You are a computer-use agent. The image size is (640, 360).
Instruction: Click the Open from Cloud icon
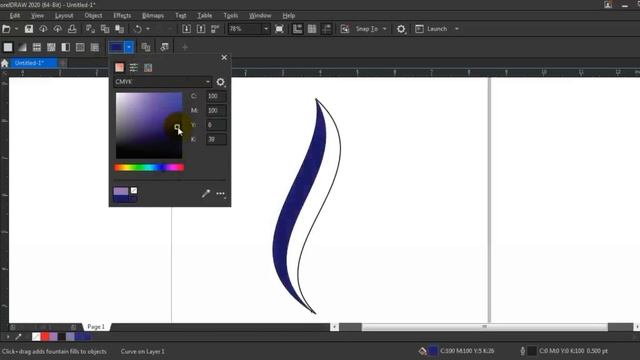click(x=43, y=29)
